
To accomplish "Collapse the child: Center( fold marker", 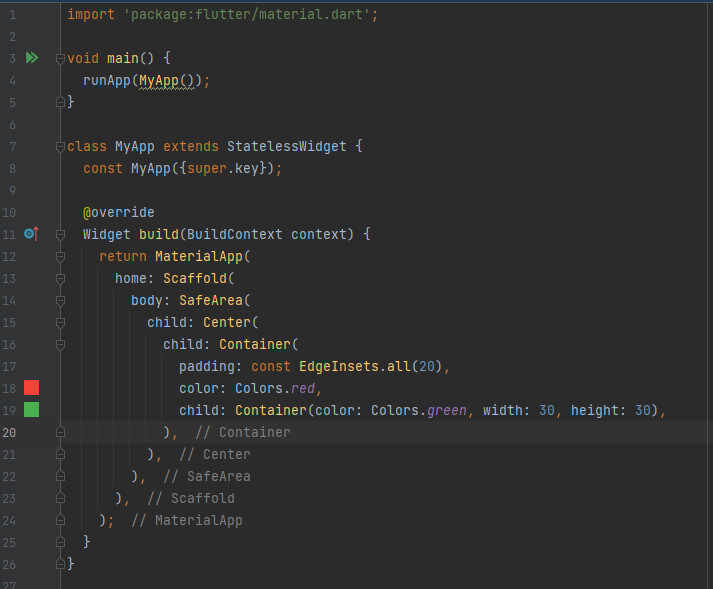I will (60, 322).
